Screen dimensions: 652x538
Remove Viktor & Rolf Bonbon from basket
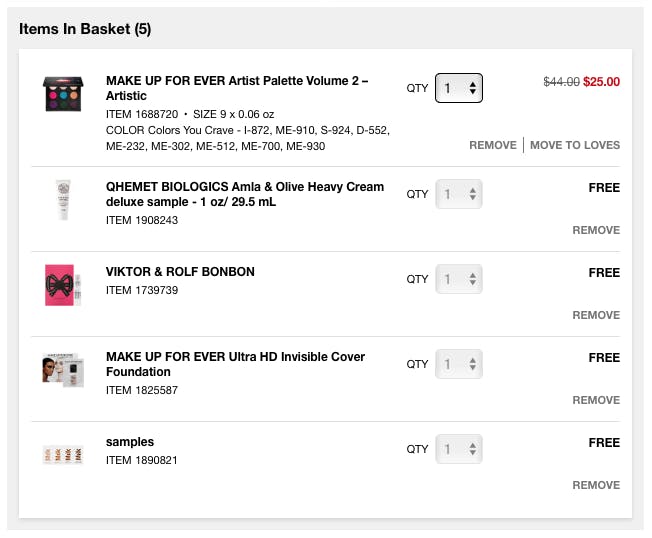pos(596,315)
